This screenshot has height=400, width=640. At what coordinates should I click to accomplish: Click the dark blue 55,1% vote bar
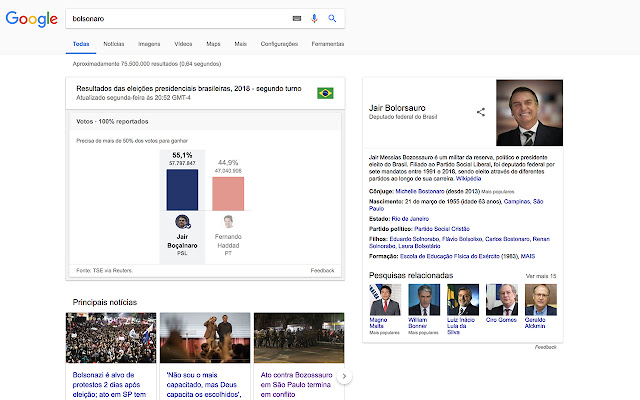click(x=182, y=190)
